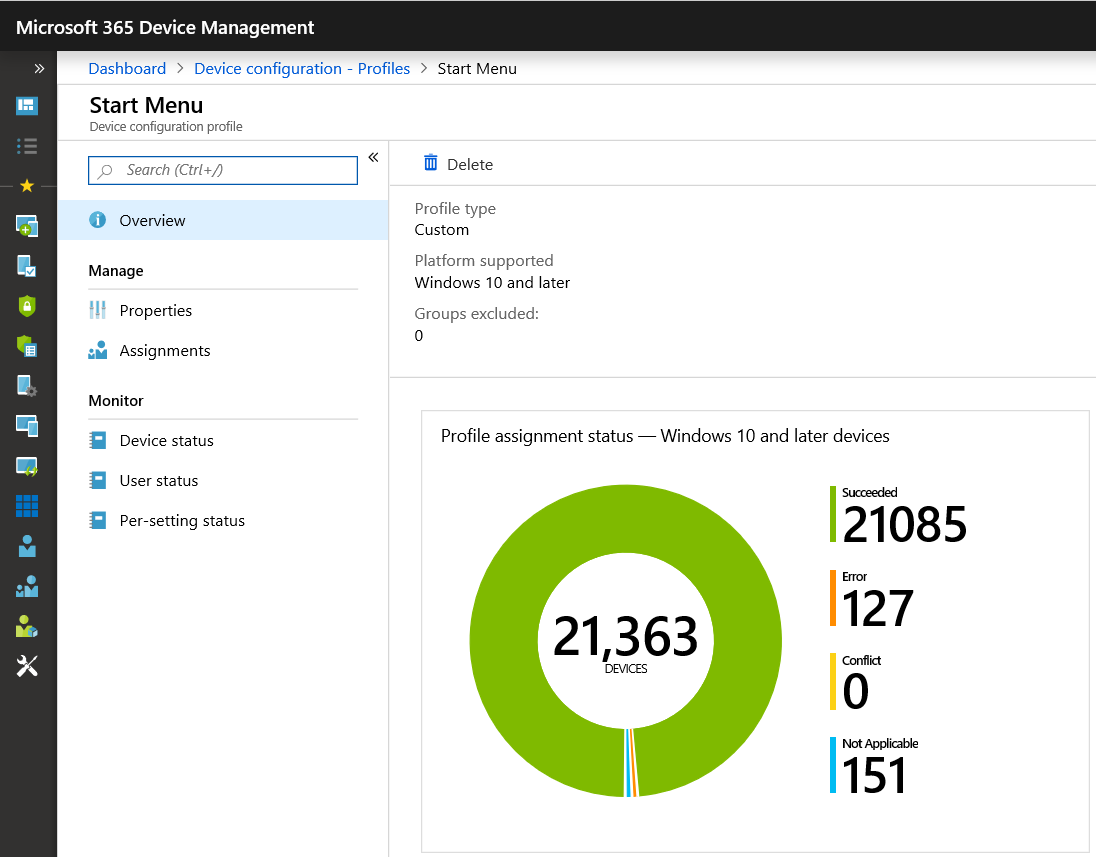Open the Devices icon in sidebar

(27, 426)
